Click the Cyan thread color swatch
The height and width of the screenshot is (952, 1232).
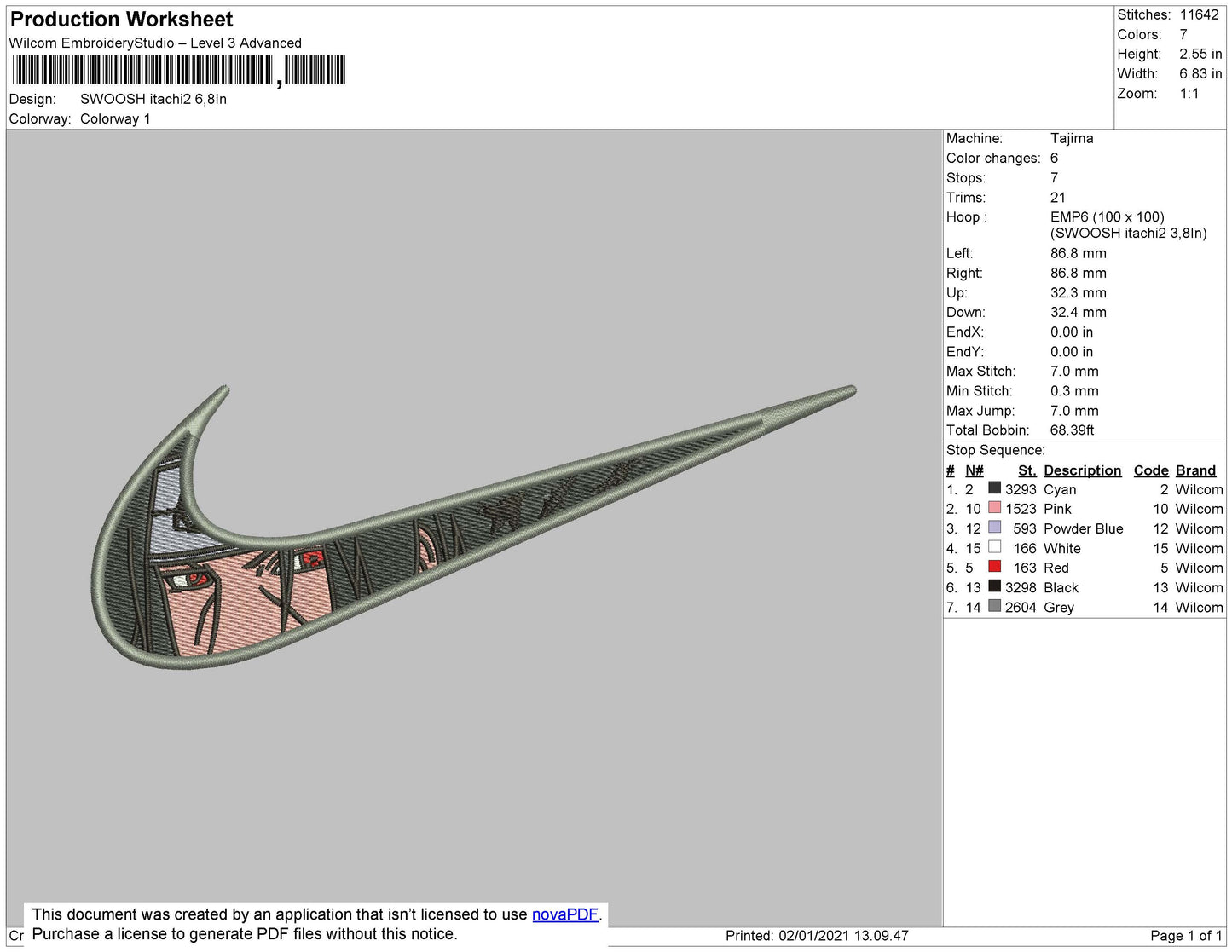pos(994,488)
